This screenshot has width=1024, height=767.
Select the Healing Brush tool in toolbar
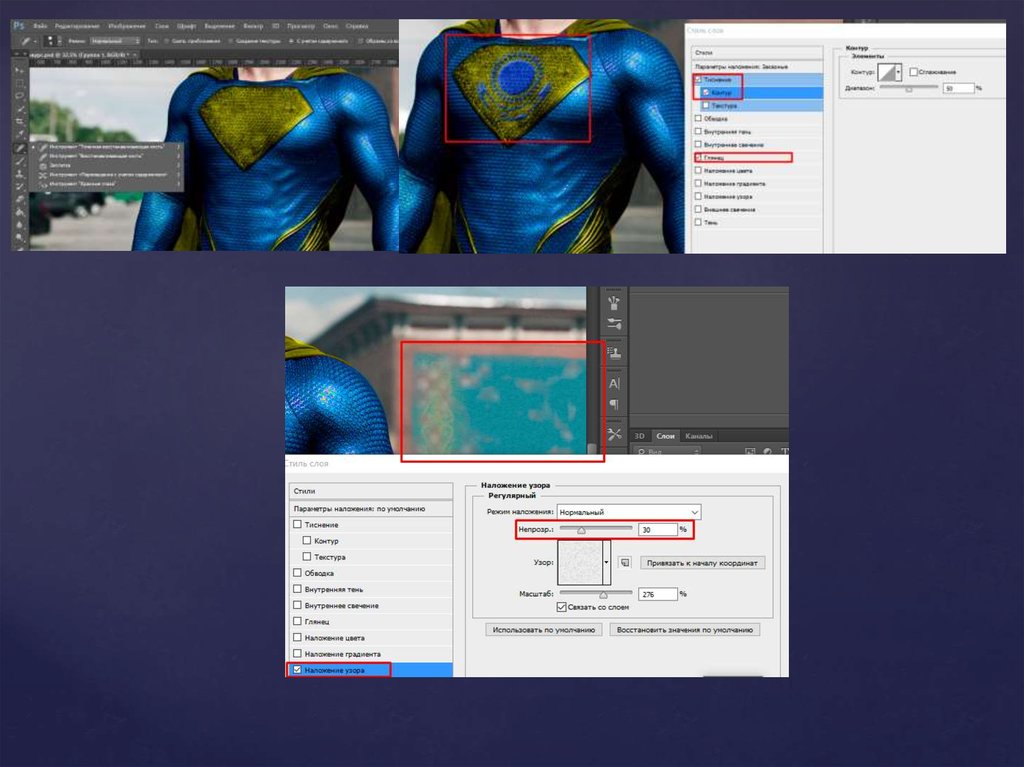[20, 147]
